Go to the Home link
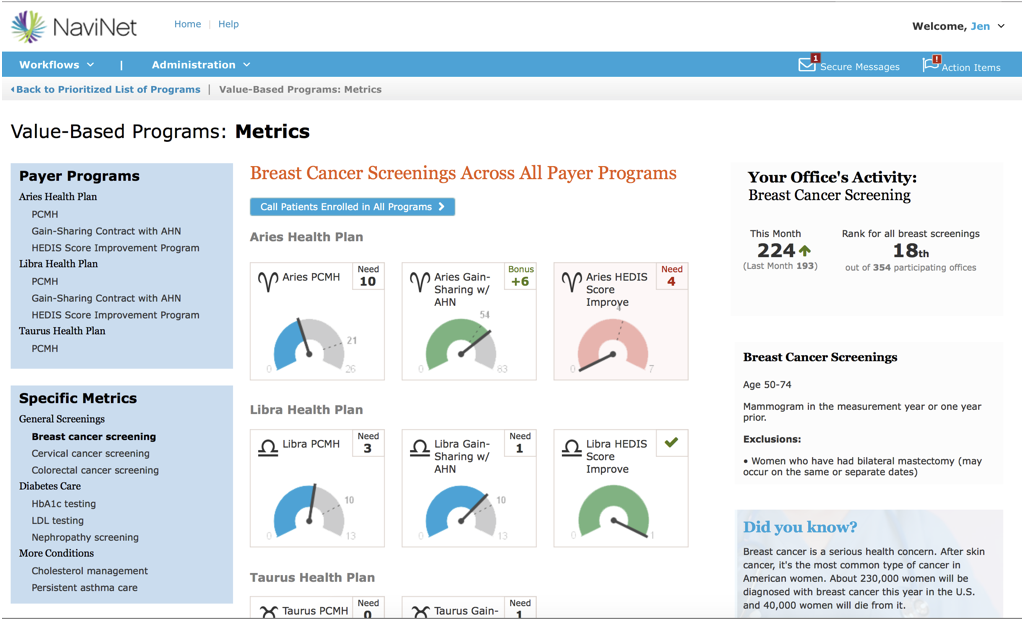The height and width of the screenshot is (620, 1024). pos(187,24)
